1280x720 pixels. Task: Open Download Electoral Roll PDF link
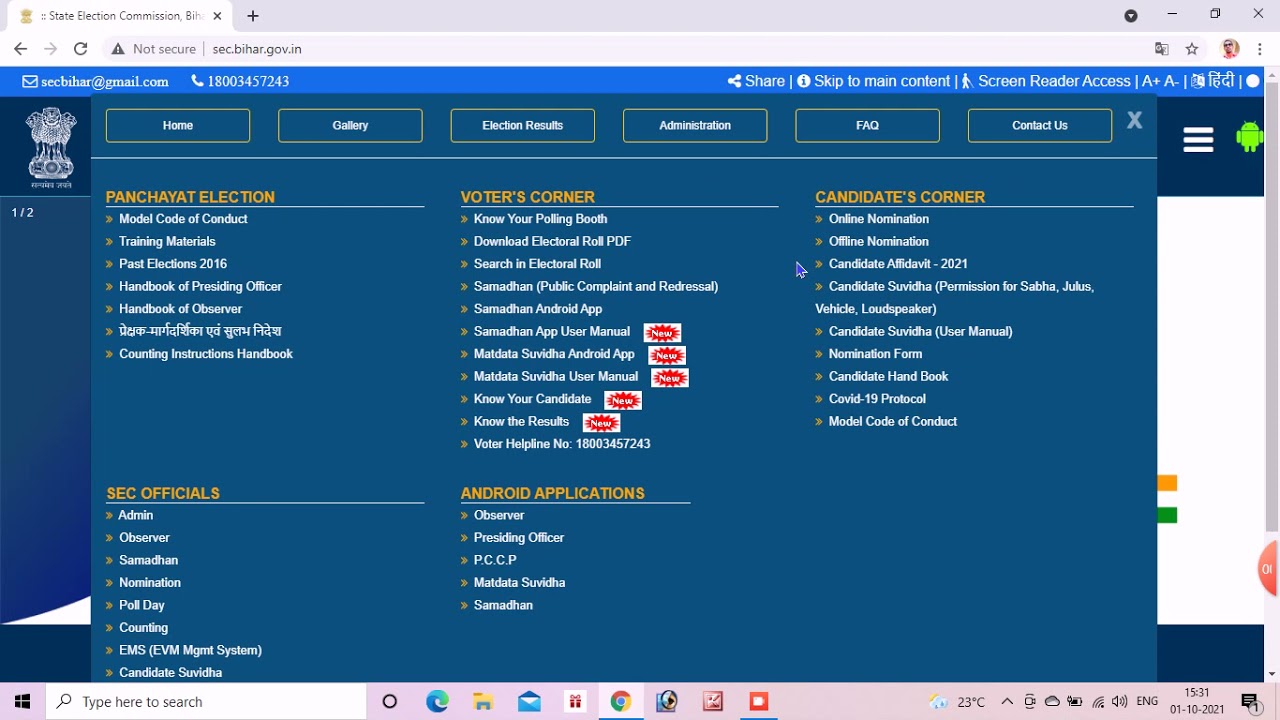click(552, 241)
